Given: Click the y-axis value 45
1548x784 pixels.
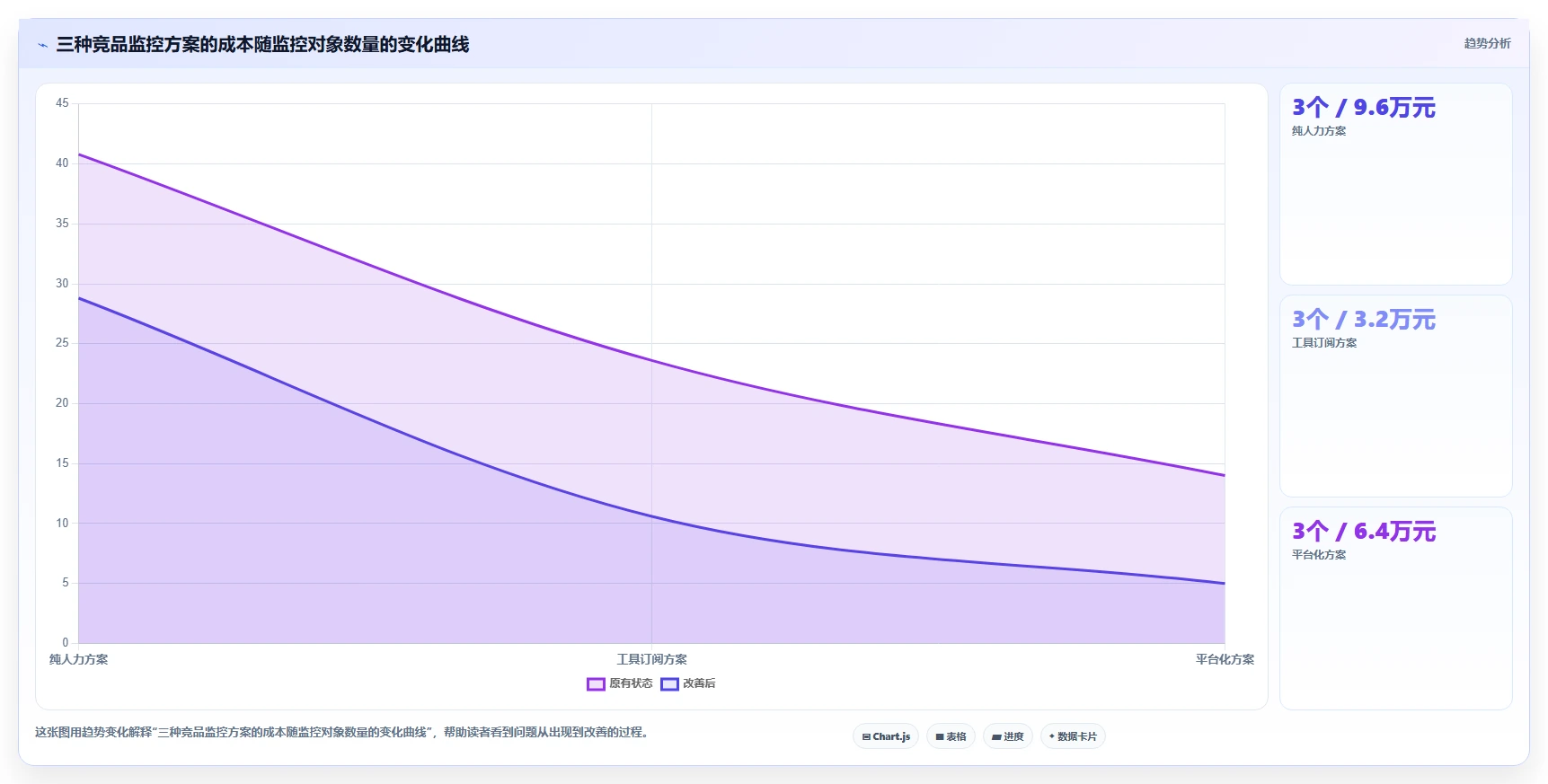Looking at the screenshot, I should click(x=62, y=103).
